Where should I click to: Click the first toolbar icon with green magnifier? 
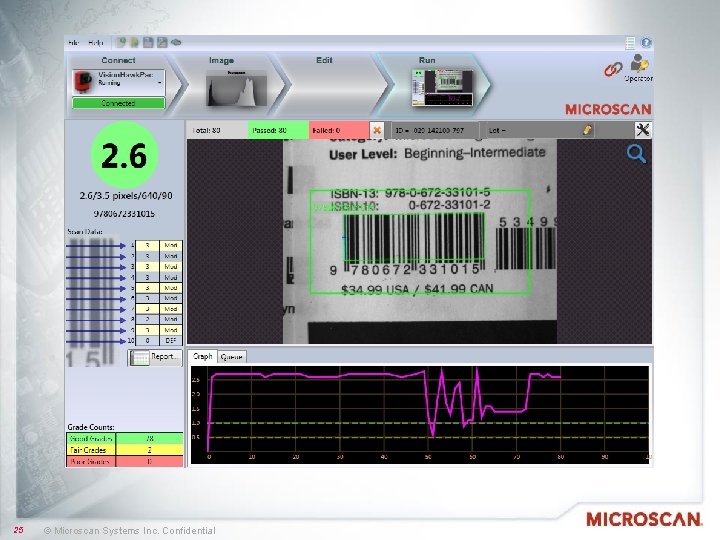click(121, 43)
